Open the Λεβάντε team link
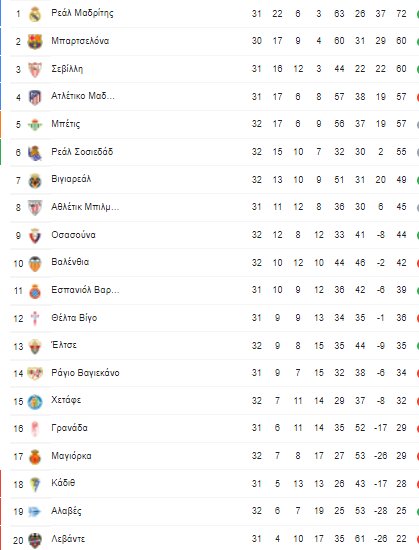This screenshot has height=550, width=419. [x=68, y=539]
